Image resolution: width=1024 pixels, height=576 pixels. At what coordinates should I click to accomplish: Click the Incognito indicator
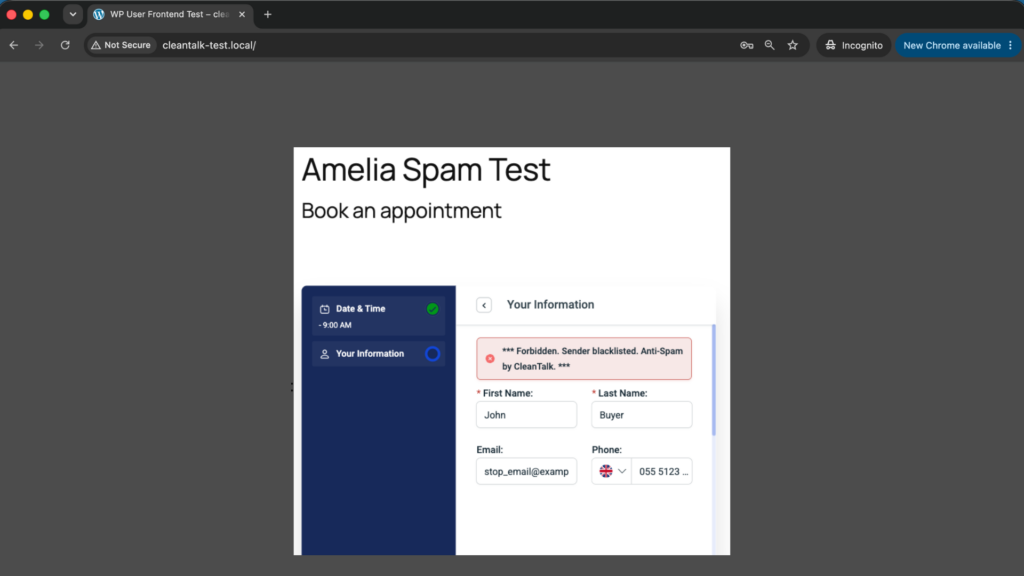tap(854, 45)
